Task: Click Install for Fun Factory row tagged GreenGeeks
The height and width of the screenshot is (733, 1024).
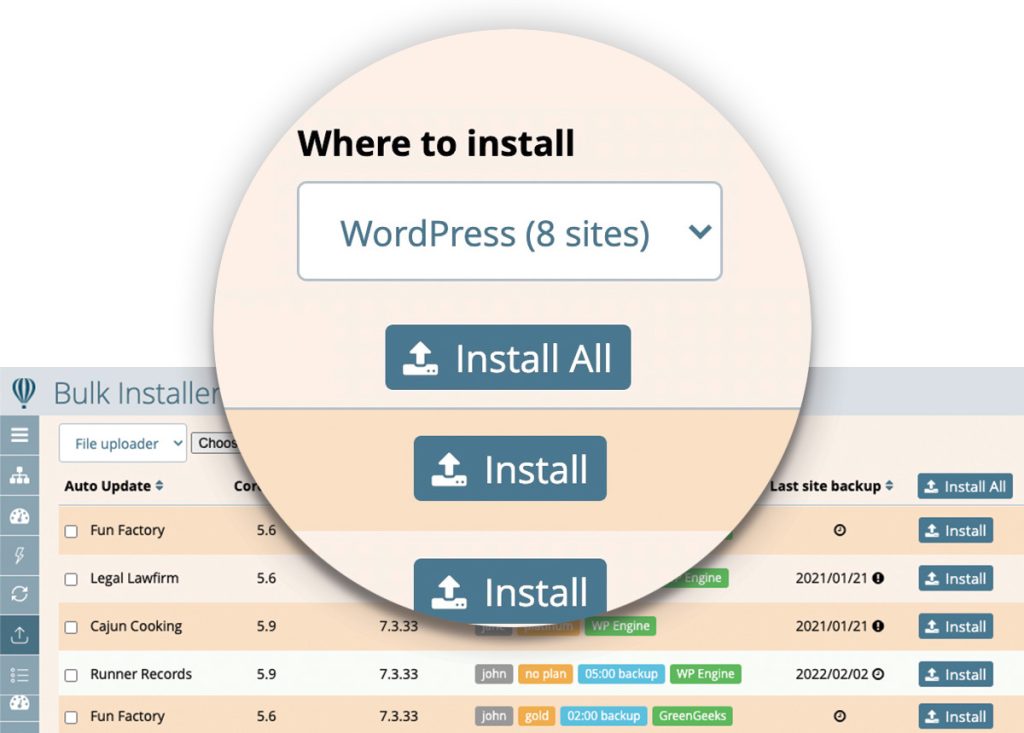Action: [955, 717]
